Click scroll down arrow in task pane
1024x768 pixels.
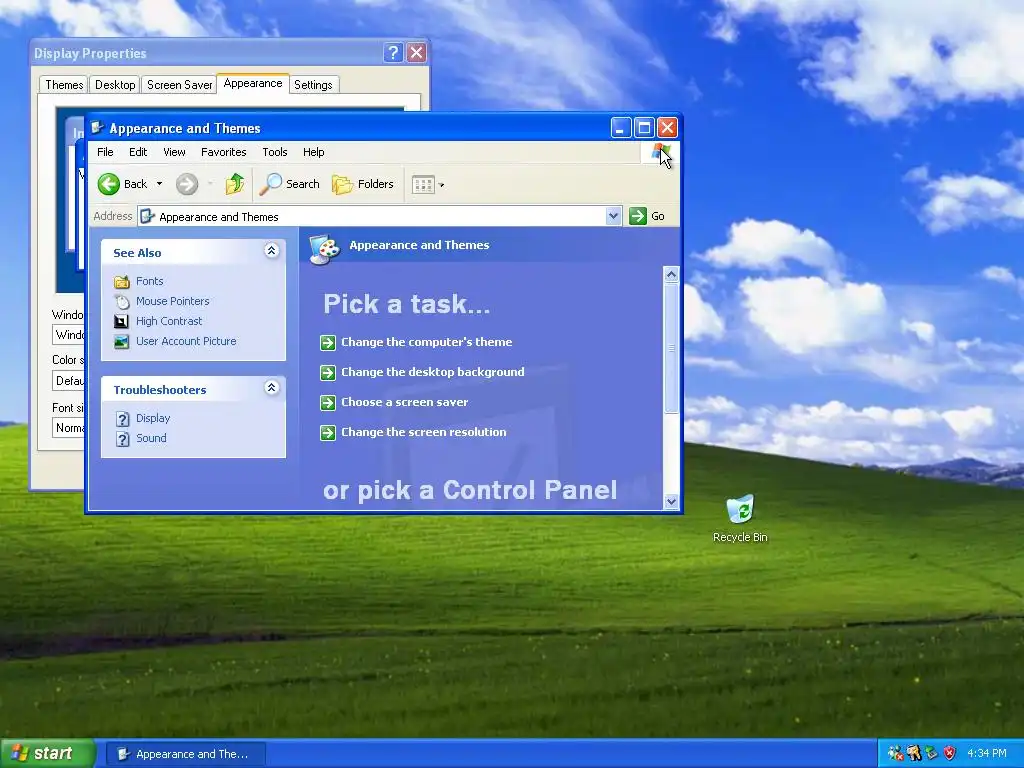pyautogui.click(x=671, y=501)
